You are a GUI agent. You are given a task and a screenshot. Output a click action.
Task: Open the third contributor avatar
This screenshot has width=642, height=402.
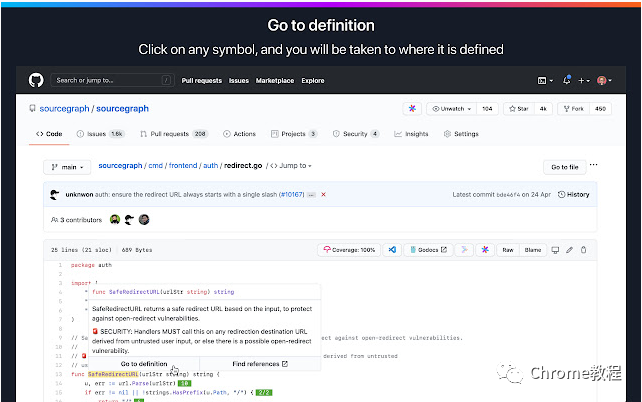click(144, 219)
